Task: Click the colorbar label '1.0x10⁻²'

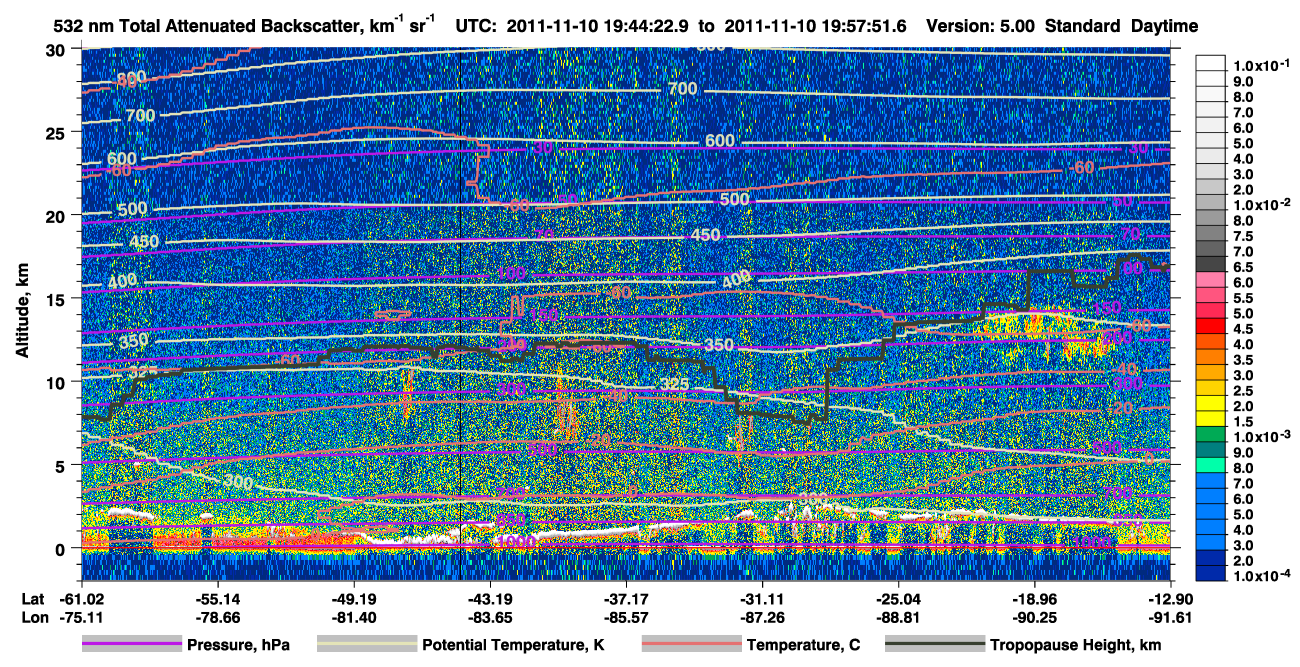Action: [1260, 204]
